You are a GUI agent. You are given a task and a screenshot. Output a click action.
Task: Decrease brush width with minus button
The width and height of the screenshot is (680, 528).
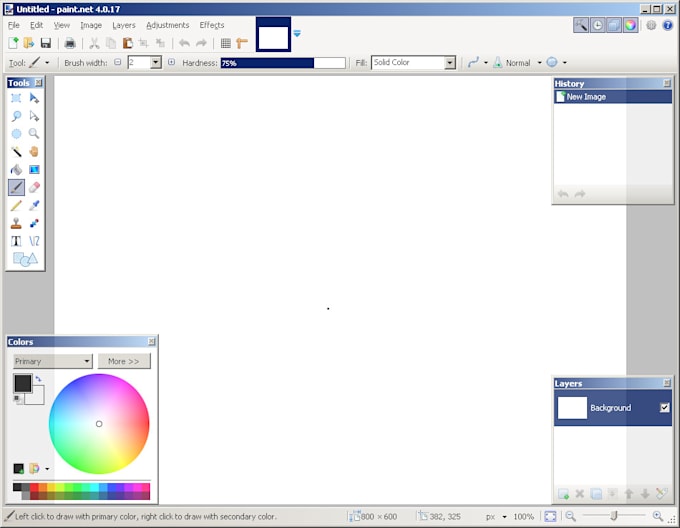pos(118,62)
